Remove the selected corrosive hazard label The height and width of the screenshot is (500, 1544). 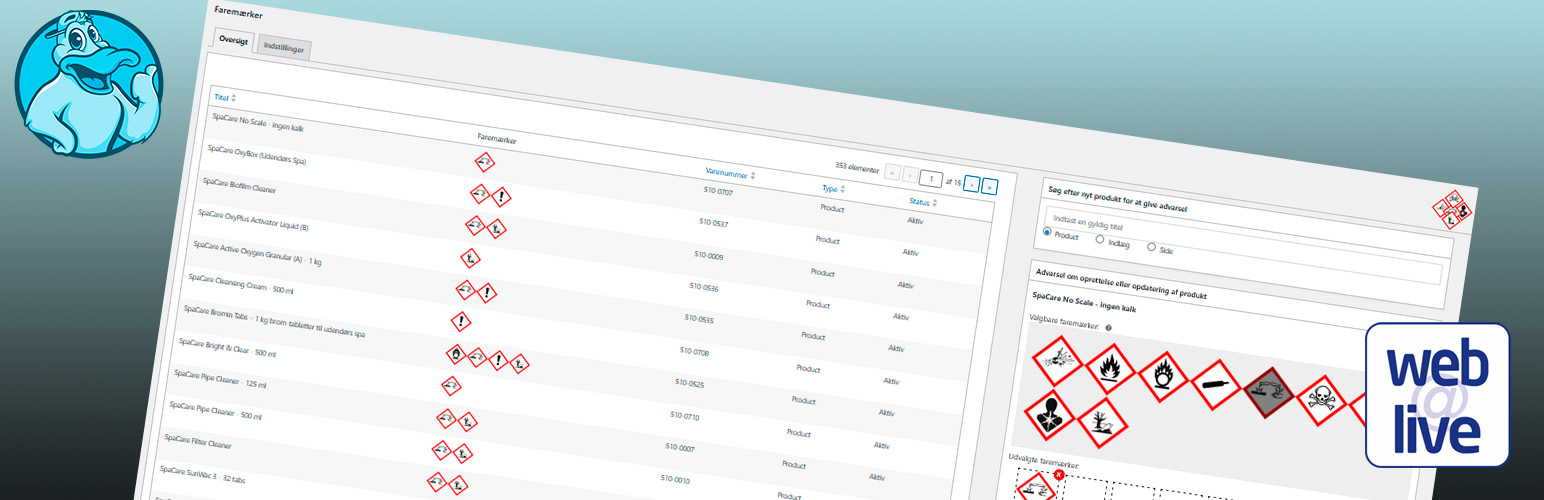[x=1058, y=475]
